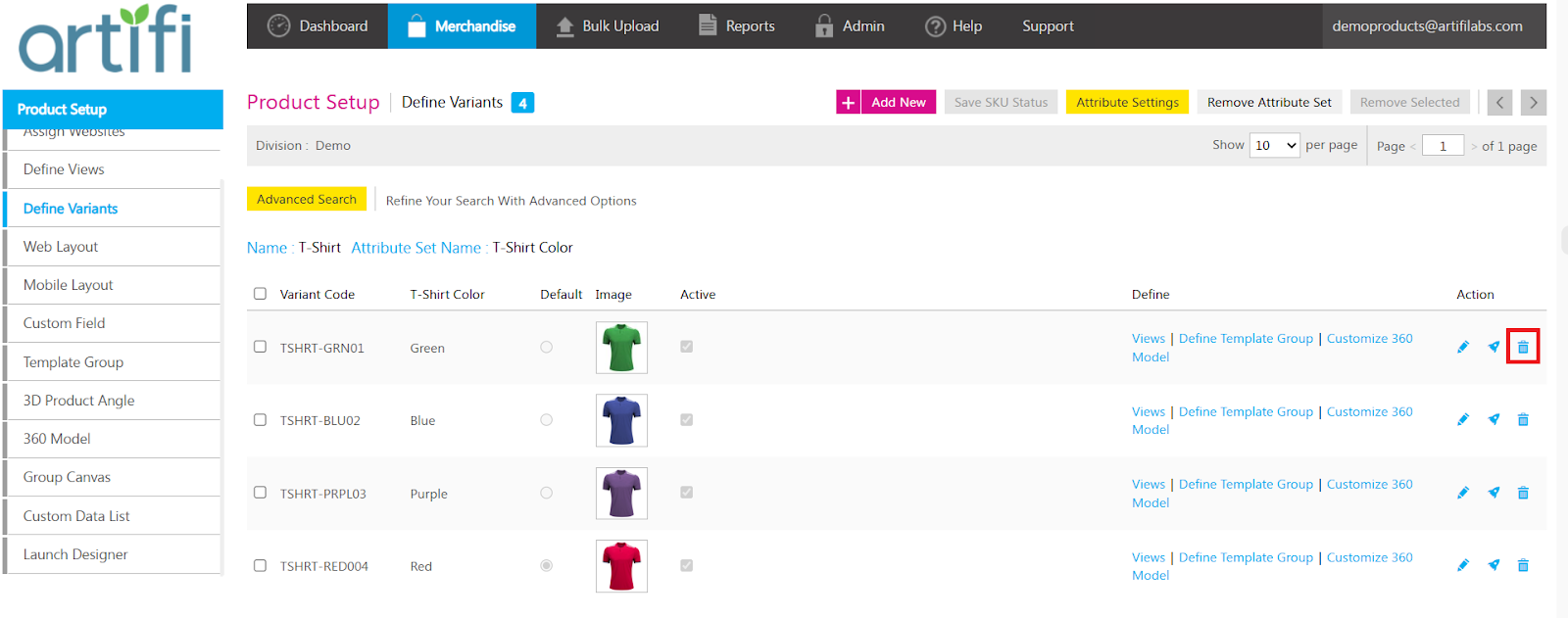Click Remove Attribute Set button
Screen dimensions: 1568x618
click(1269, 102)
